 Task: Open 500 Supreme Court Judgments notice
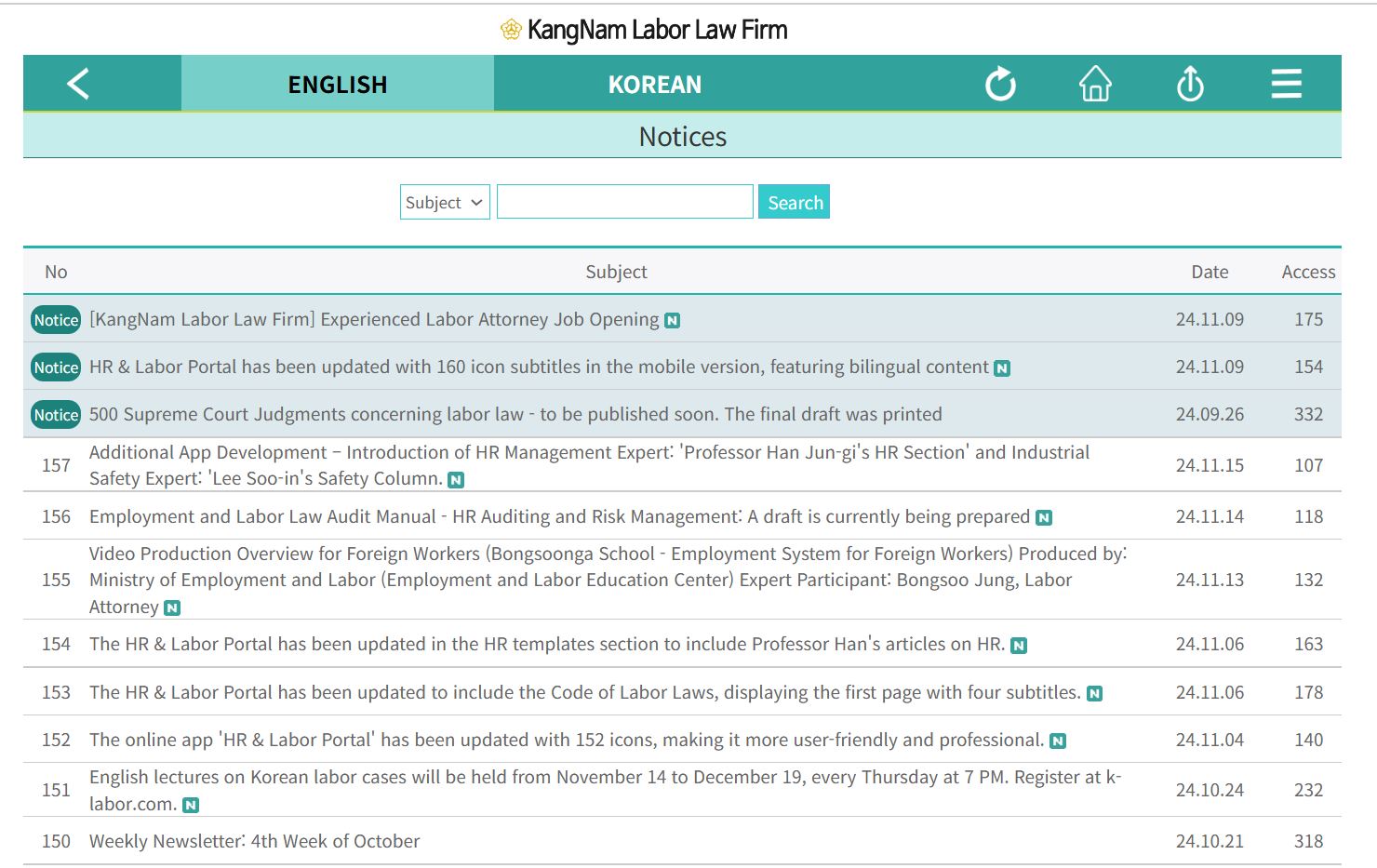tap(515, 414)
